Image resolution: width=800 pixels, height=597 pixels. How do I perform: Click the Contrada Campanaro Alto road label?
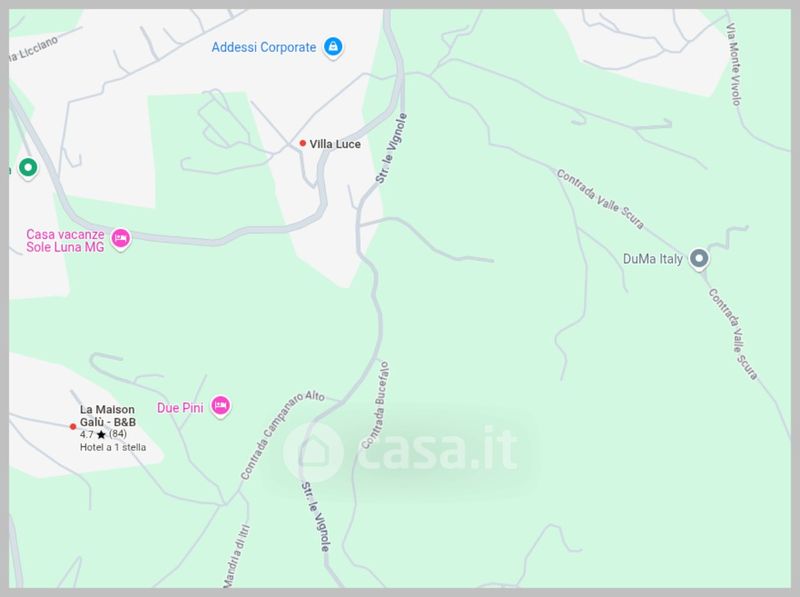(282, 434)
